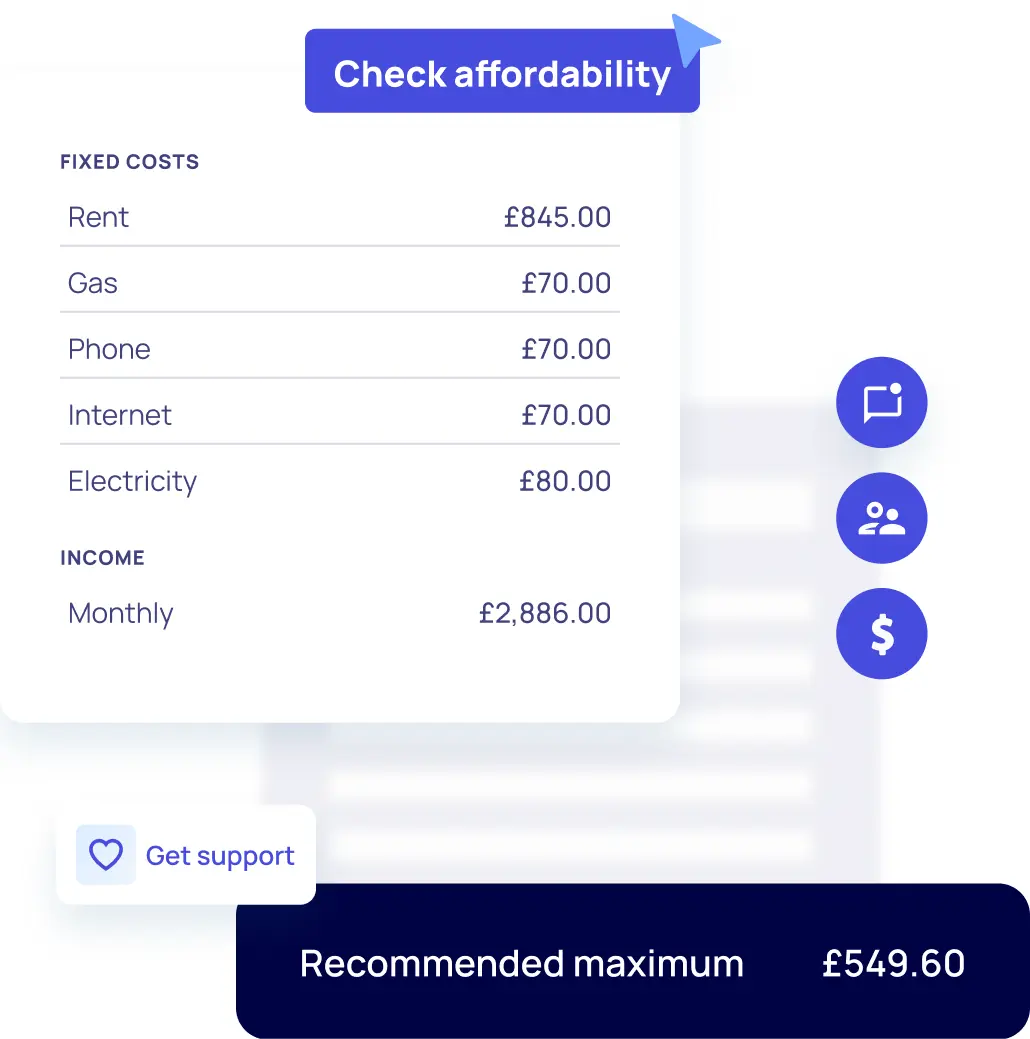The image size is (1030, 1039).
Task: Click the blue cursor arrow graphic
Action: [693, 40]
